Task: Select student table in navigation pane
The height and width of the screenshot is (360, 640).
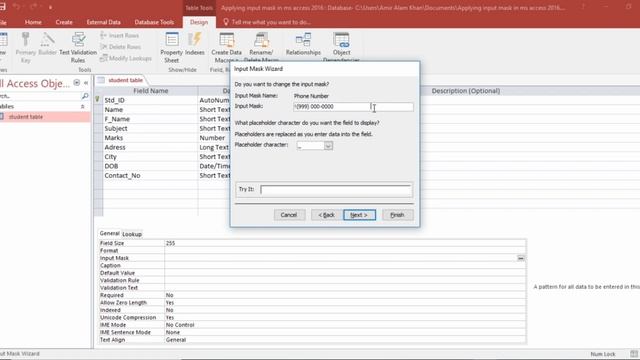Action: point(45,117)
